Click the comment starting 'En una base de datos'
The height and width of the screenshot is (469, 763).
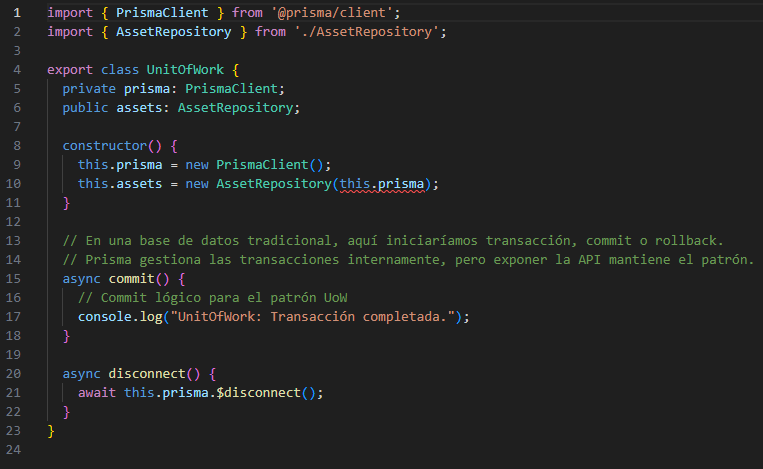point(393,240)
